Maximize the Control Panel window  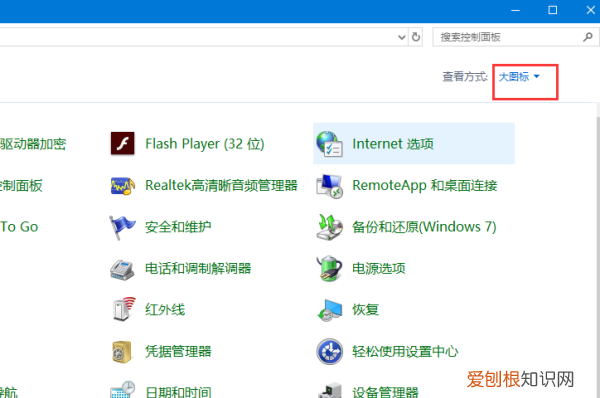pos(553,10)
